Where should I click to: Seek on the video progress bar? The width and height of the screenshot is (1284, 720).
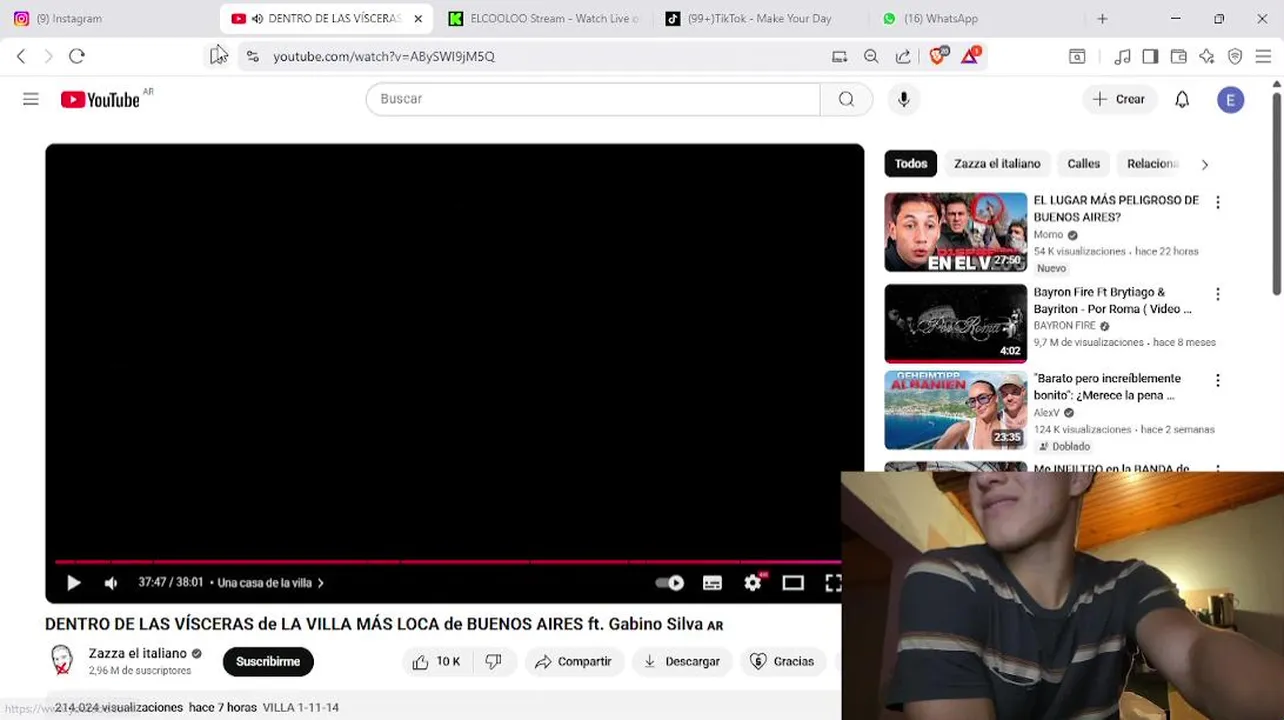[448, 562]
